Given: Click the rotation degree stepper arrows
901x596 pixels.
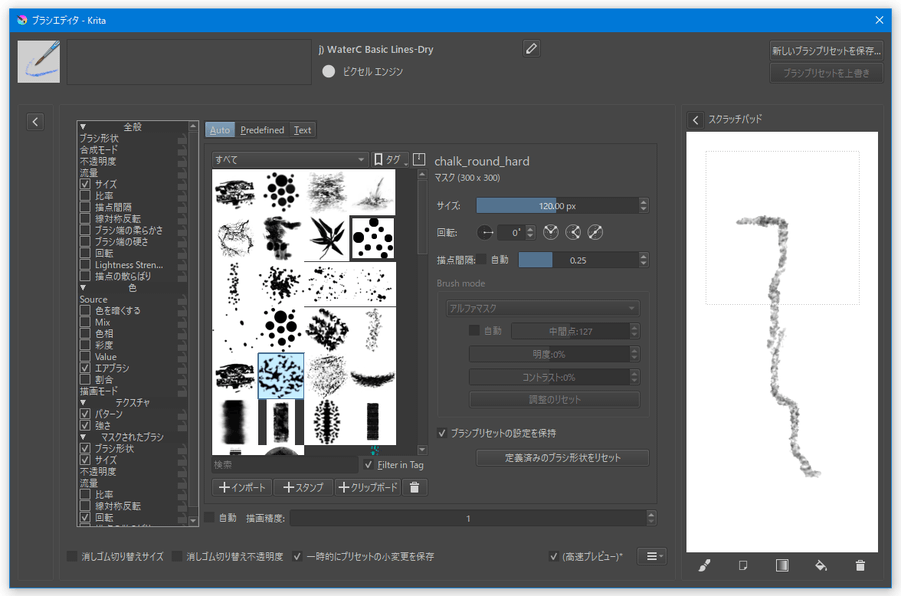Looking at the screenshot, I should [x=530, y=232].
